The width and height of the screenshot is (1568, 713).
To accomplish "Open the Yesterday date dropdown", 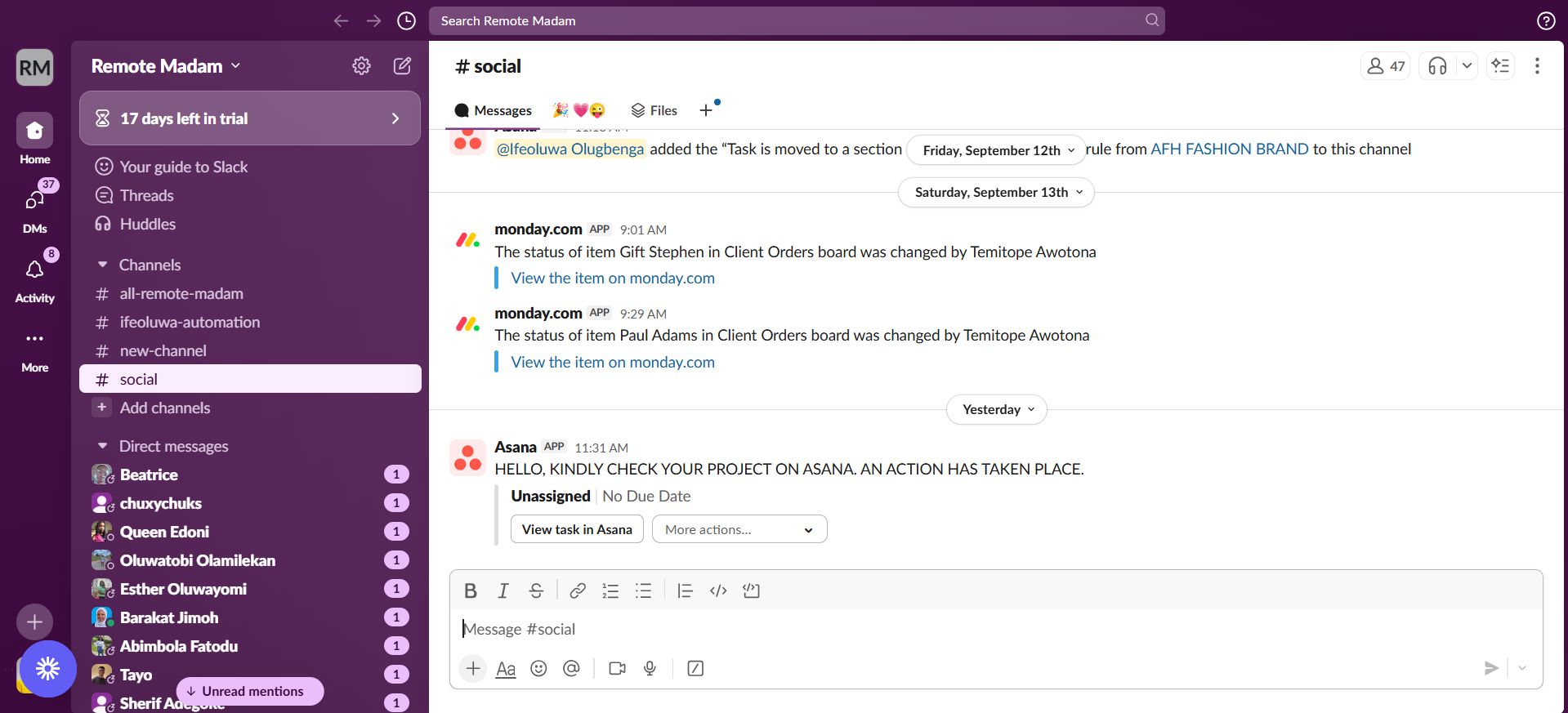I will click(x=997, y=409).
